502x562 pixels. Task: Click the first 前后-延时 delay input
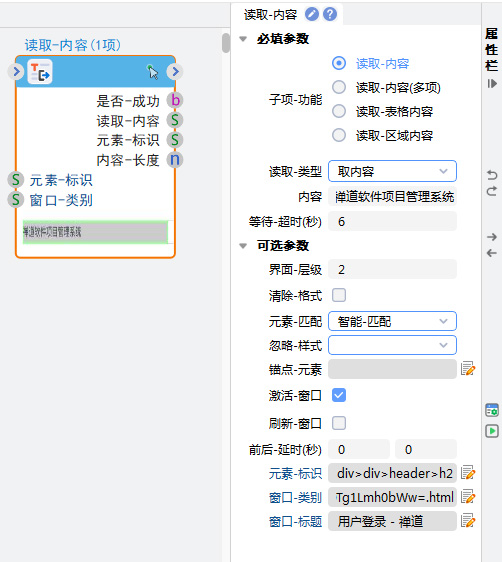(359, 449)
